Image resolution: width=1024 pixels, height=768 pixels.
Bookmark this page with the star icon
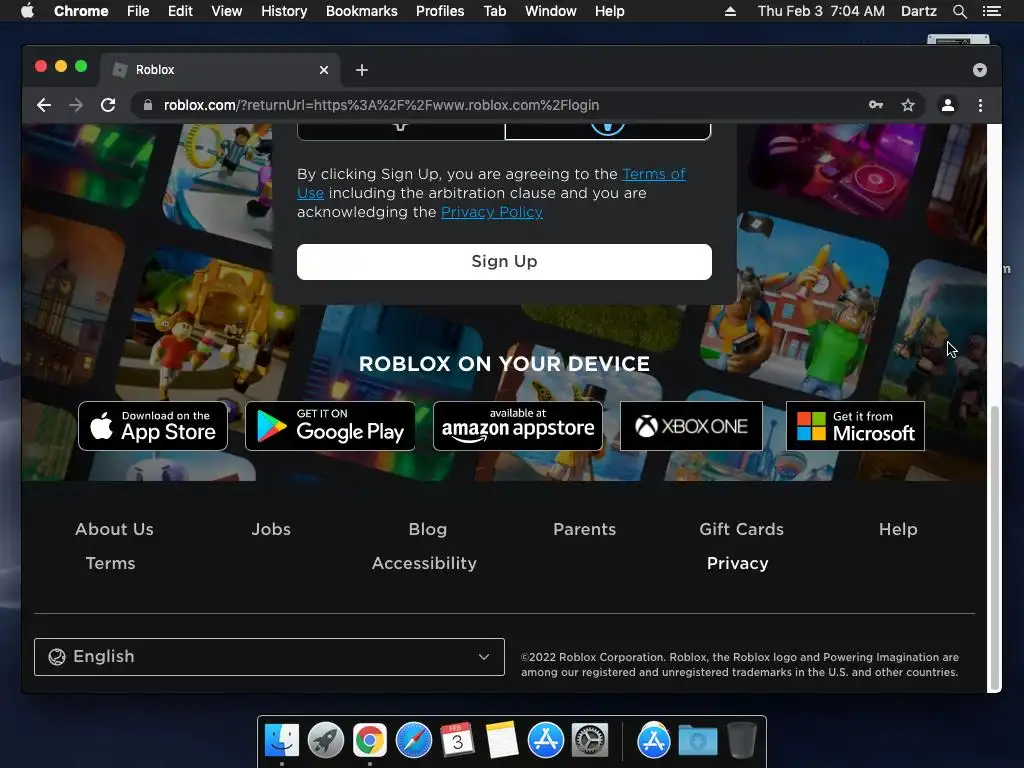pos(908,105)
